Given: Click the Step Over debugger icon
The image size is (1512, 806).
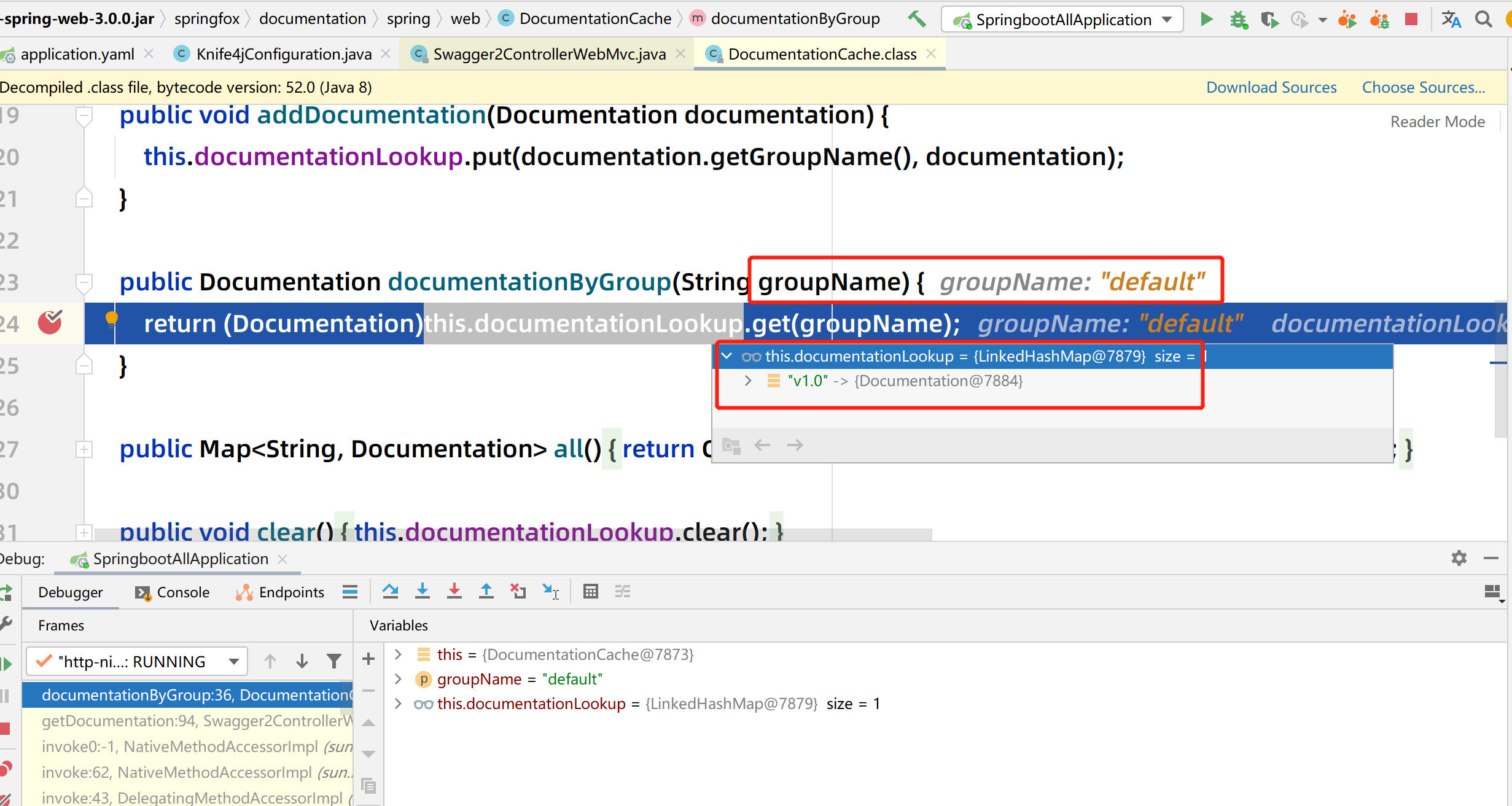Looking at the screenshot, I should (x=390, y=591).
